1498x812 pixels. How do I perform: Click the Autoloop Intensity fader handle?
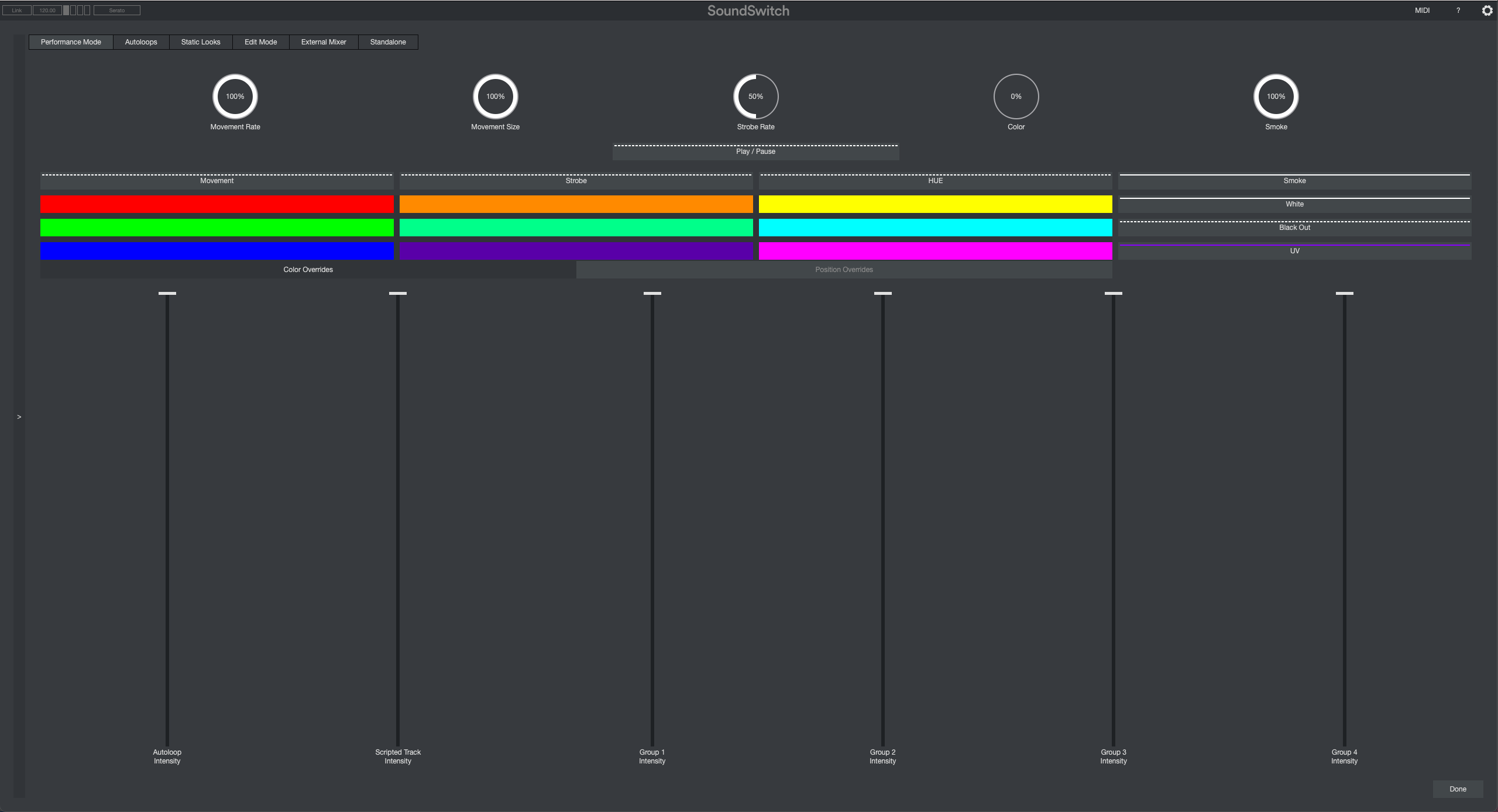(x=167, y=294)
